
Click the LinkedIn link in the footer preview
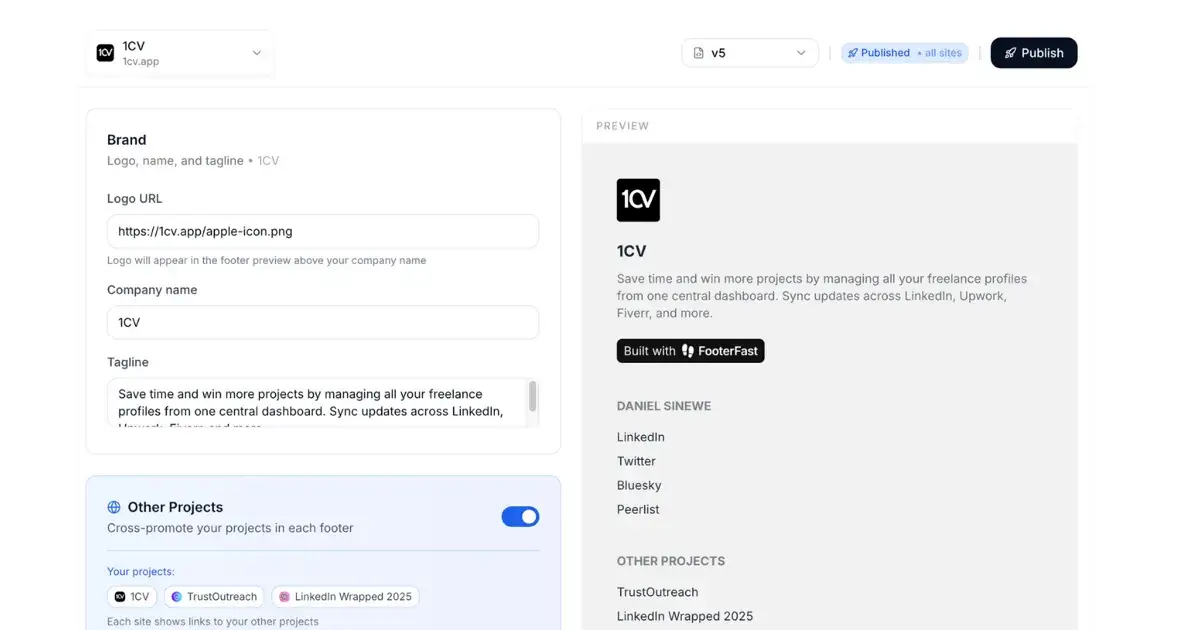tap(640, 437)
